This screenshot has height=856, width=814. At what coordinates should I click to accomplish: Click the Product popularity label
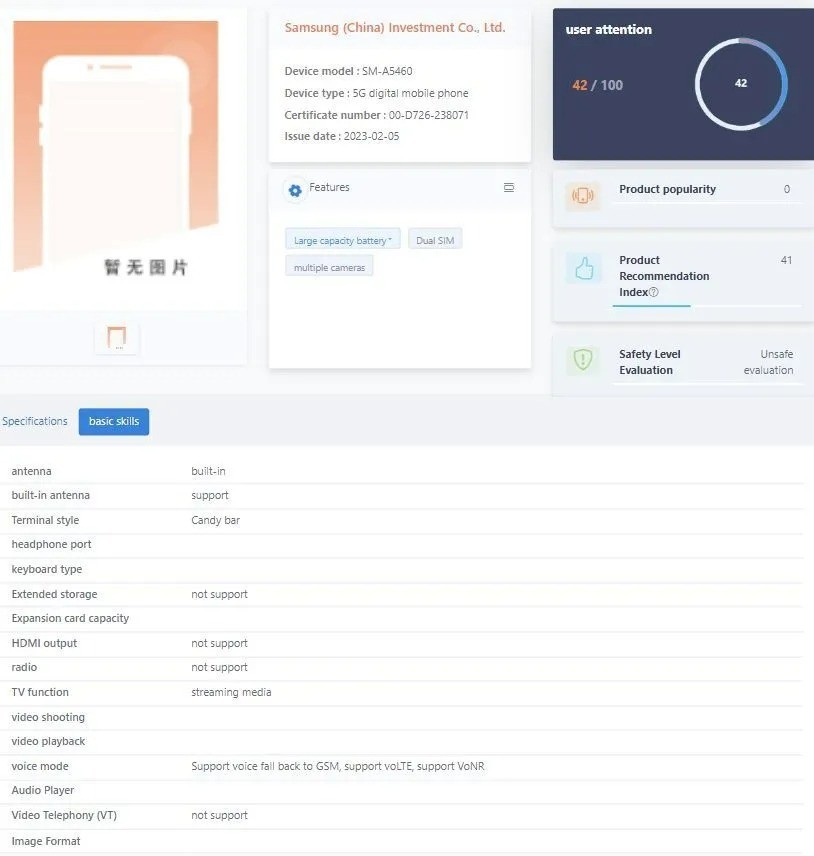pyautogui.click(x=667, y=189)
